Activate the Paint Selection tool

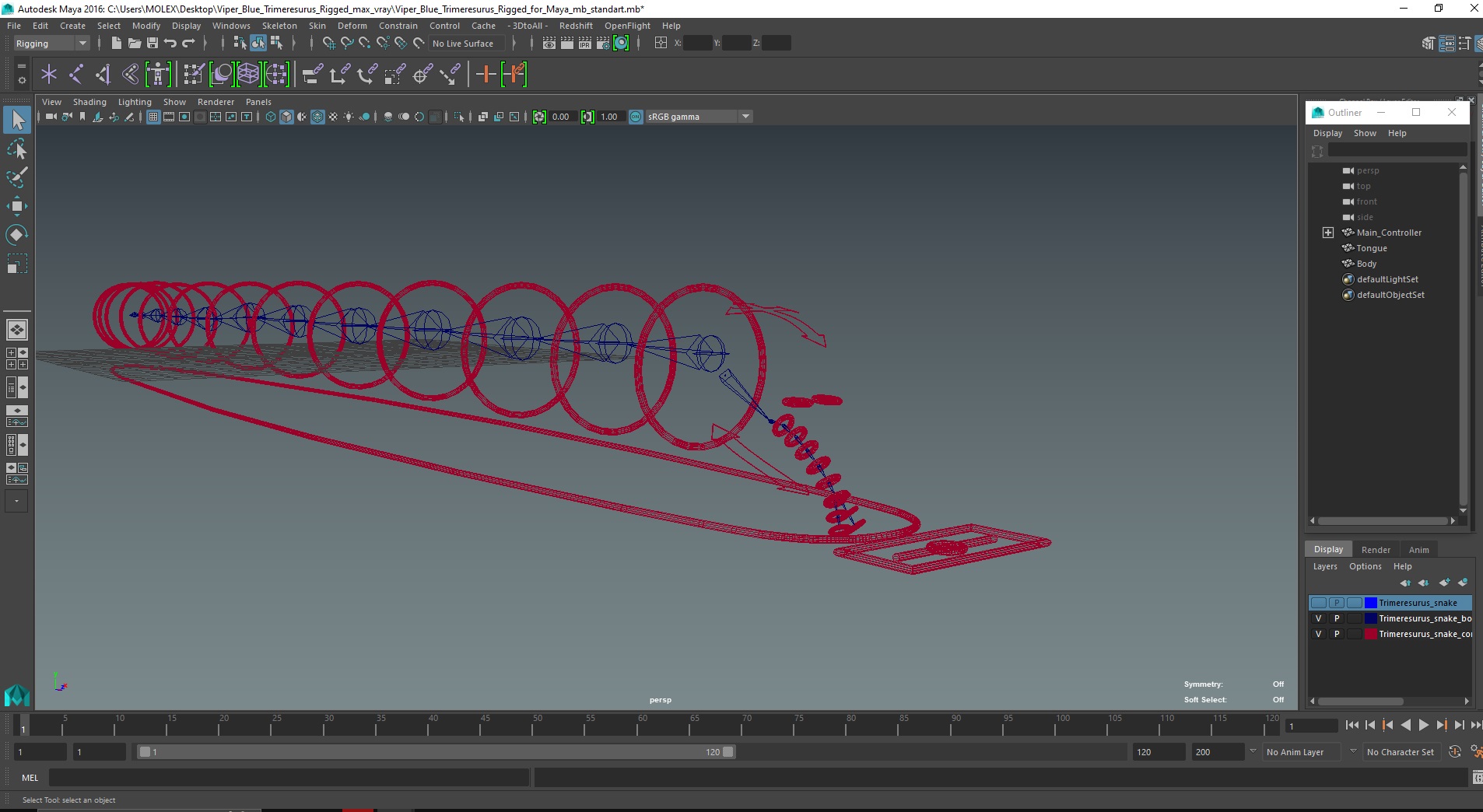17,177
